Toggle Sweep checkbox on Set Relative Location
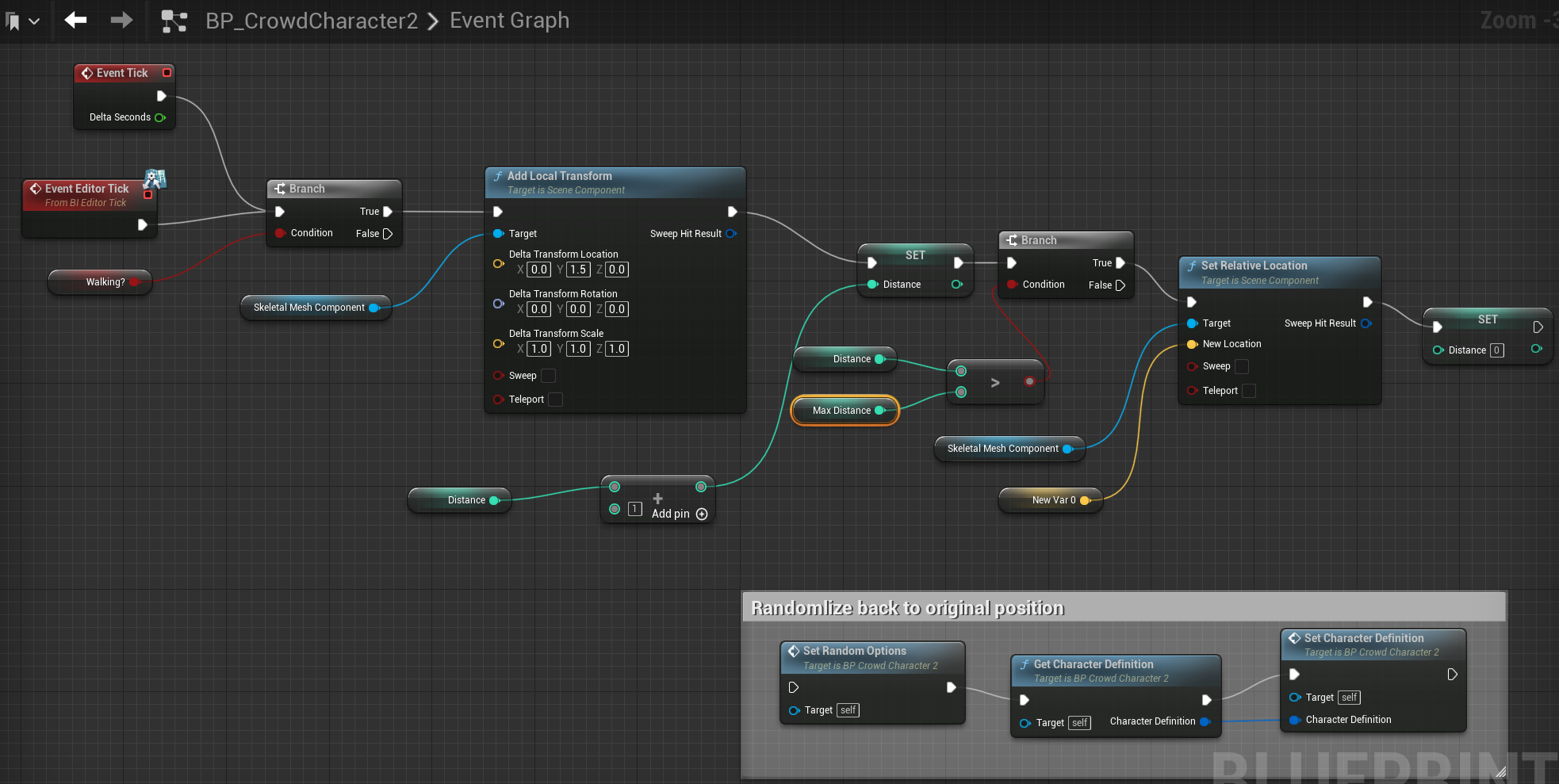 1242,366
